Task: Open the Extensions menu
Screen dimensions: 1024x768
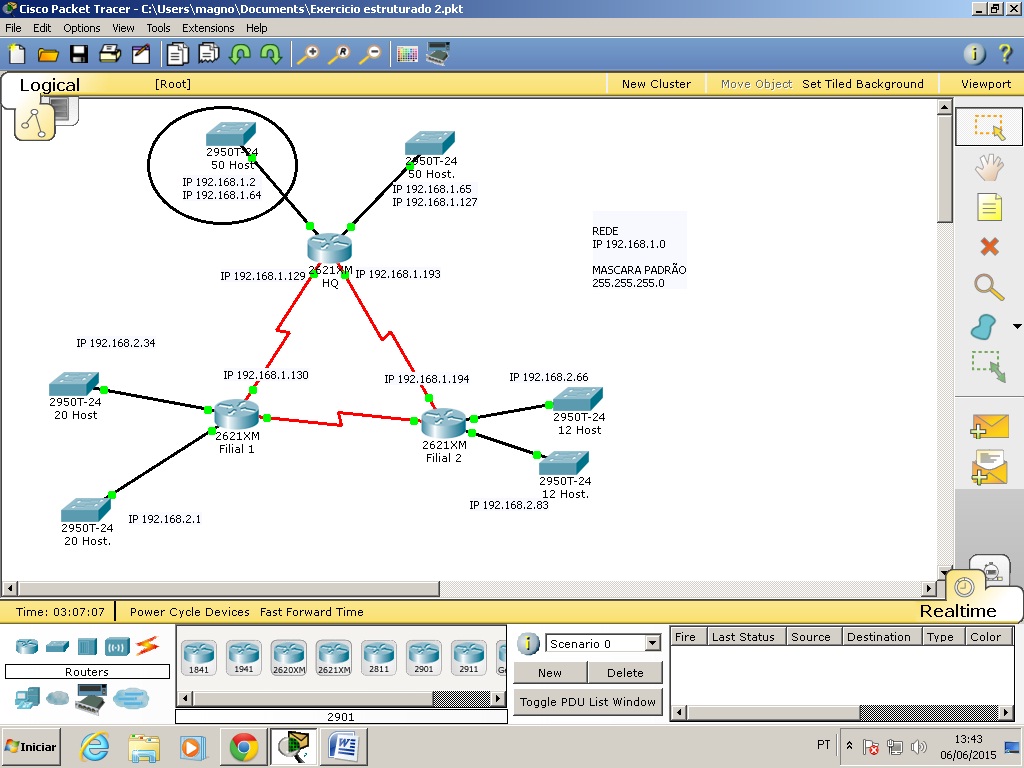Action: point(208,28)
